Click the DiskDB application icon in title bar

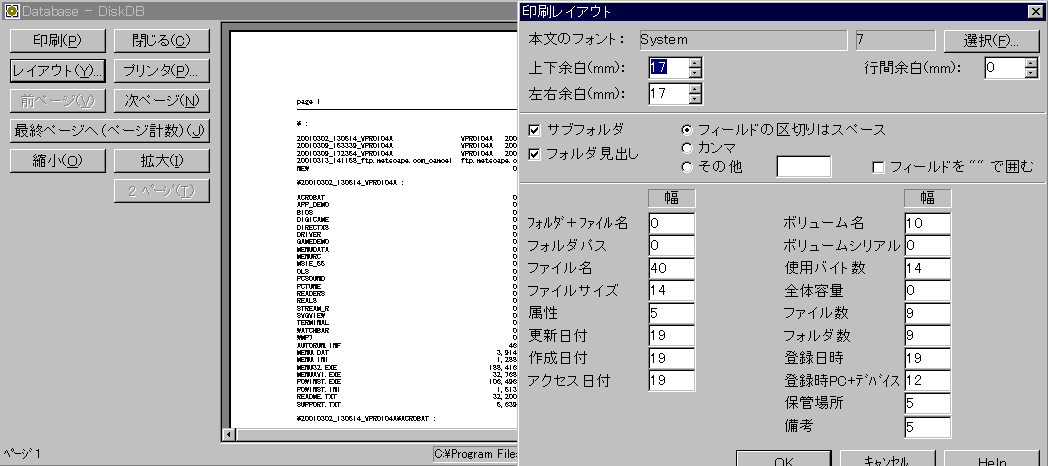(x=11, y=10)
